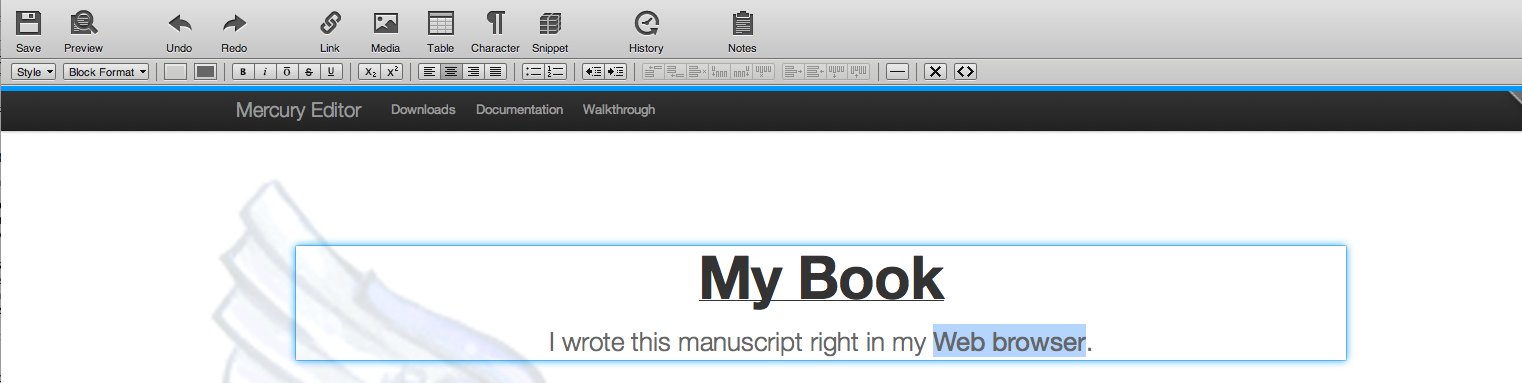Image resolution: width=1522 pixels, height=383 pixels.
Task: Toggle bold formatting
Action: (243, 72)
